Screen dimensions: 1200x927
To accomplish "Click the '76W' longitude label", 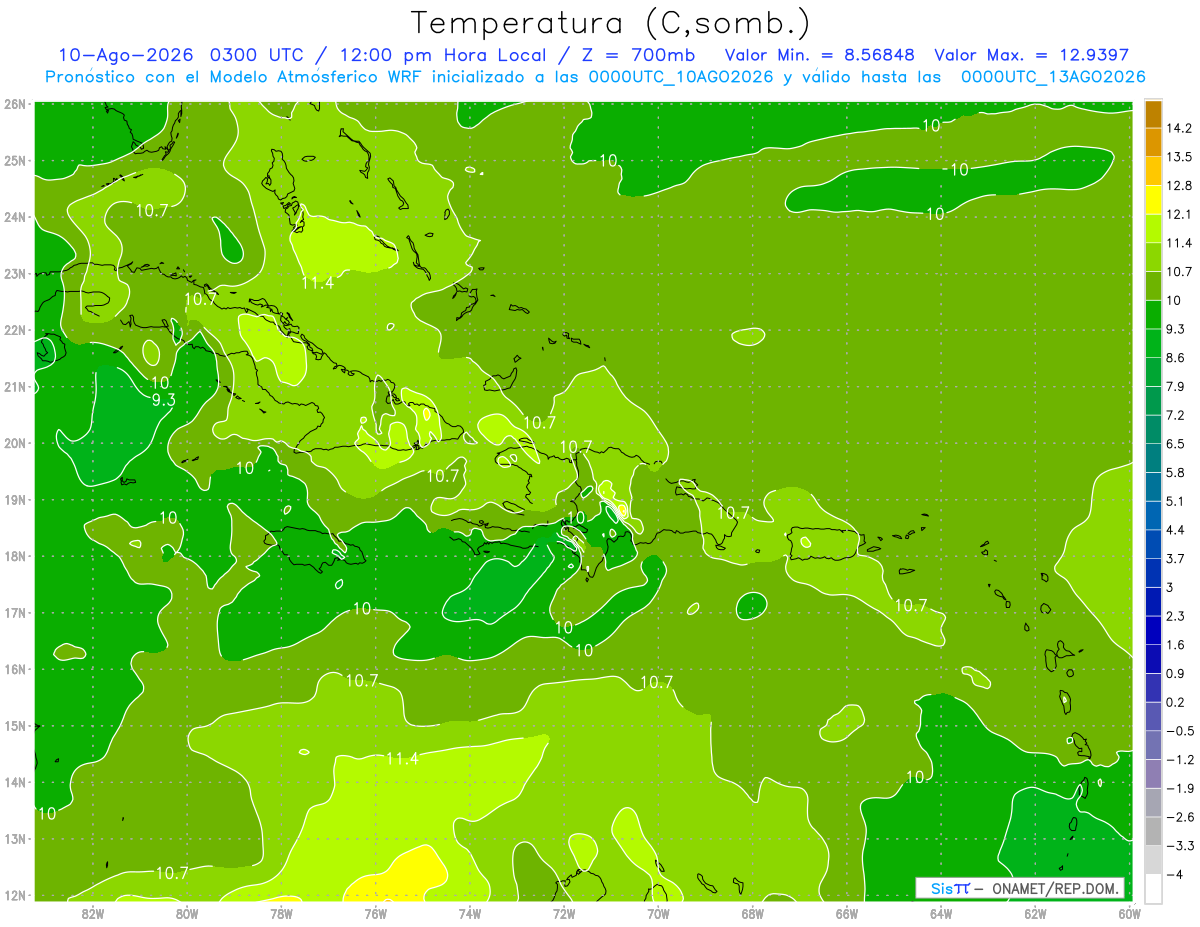I will pyautogui.click(x=375, y=913).
